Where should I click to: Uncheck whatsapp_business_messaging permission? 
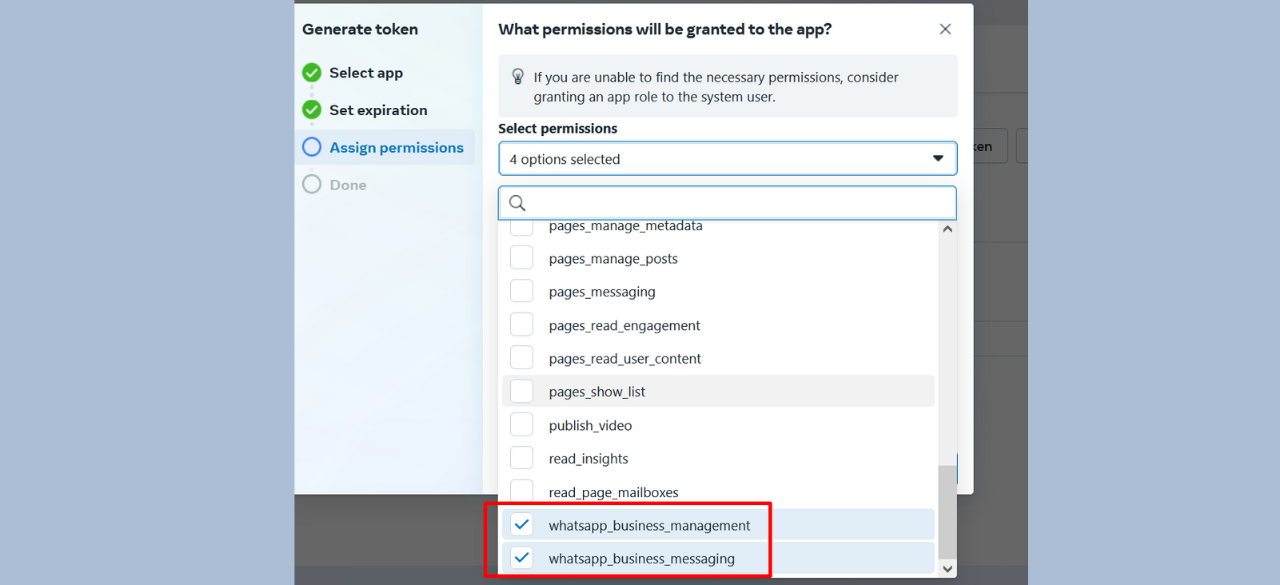(522, 558)
